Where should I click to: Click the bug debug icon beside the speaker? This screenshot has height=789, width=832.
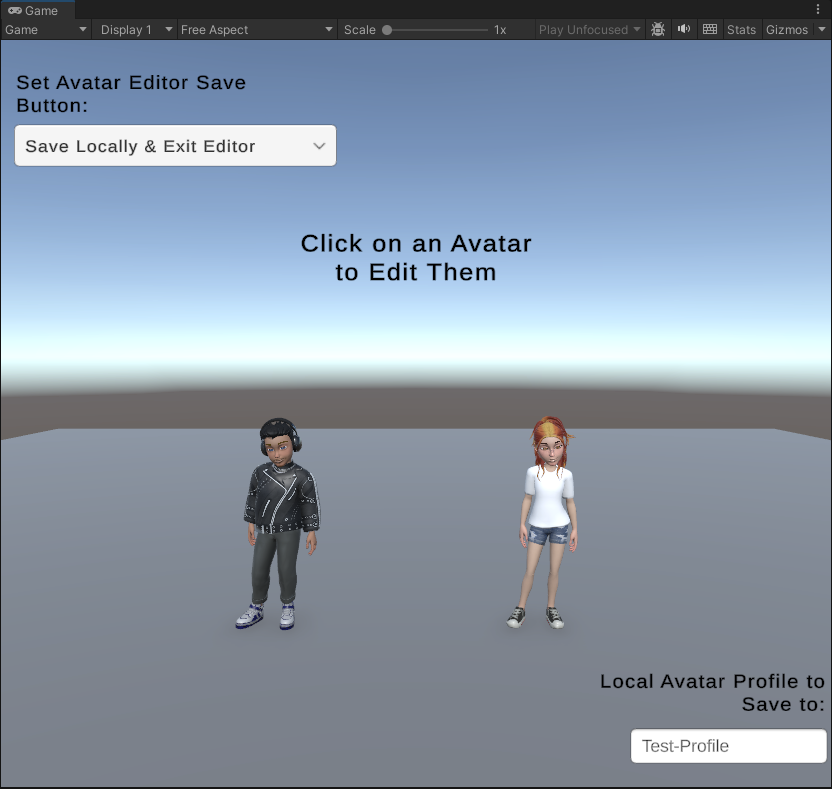click(x=658, y=29)
